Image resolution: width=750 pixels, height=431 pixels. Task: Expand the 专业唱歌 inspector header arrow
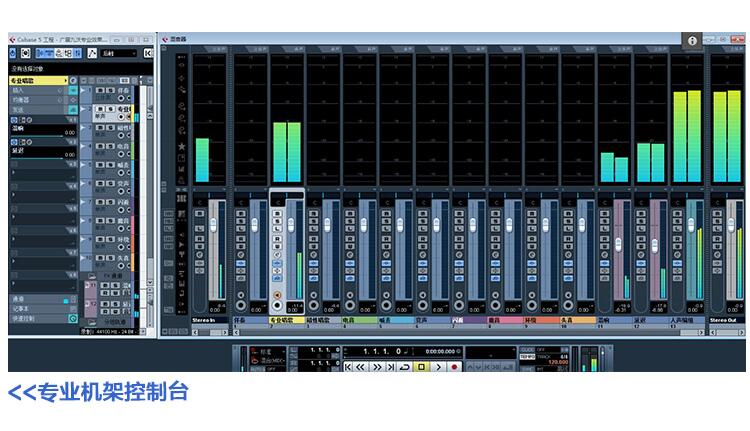point(65,80)
